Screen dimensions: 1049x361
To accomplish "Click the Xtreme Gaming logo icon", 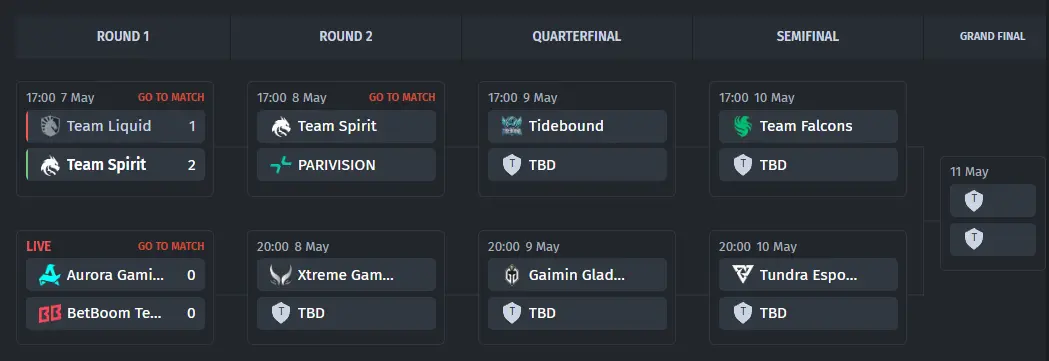I will 281,275.
